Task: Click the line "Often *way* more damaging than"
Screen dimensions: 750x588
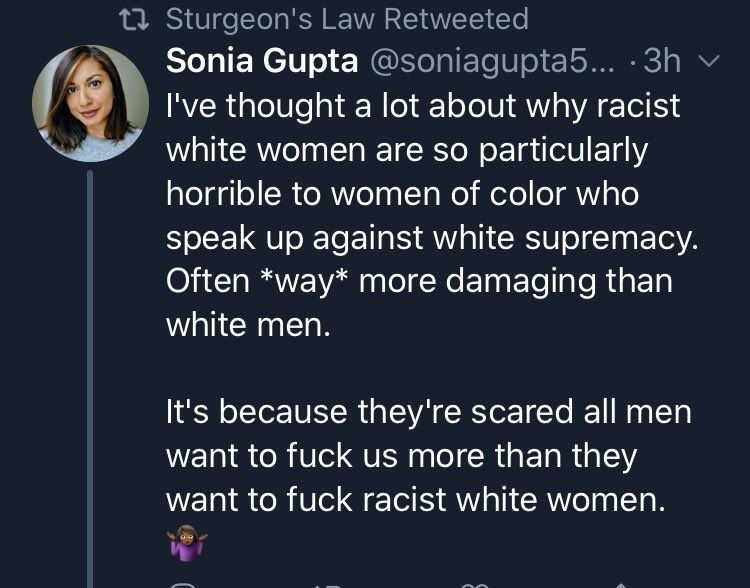Action: click(x=419, y=281)
